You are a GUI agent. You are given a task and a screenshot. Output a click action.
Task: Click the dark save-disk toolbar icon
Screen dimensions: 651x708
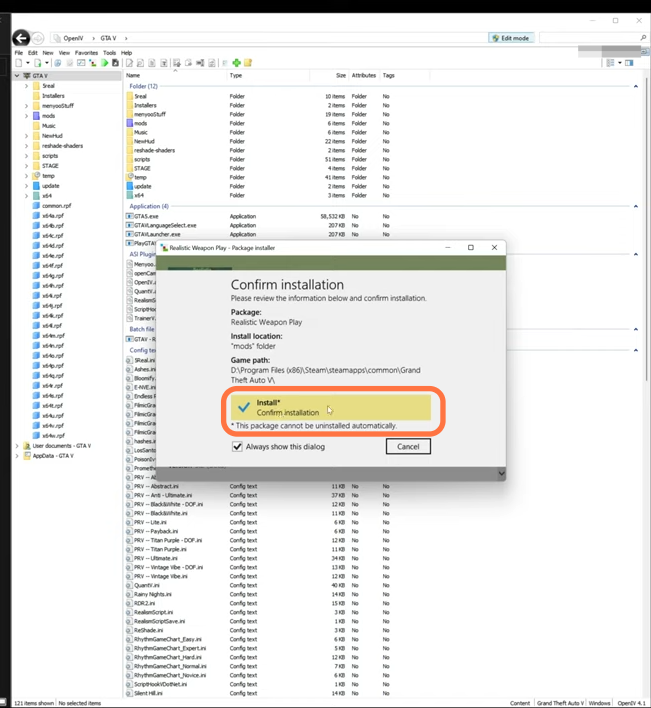pyautogui.click(x=116, y=63)
